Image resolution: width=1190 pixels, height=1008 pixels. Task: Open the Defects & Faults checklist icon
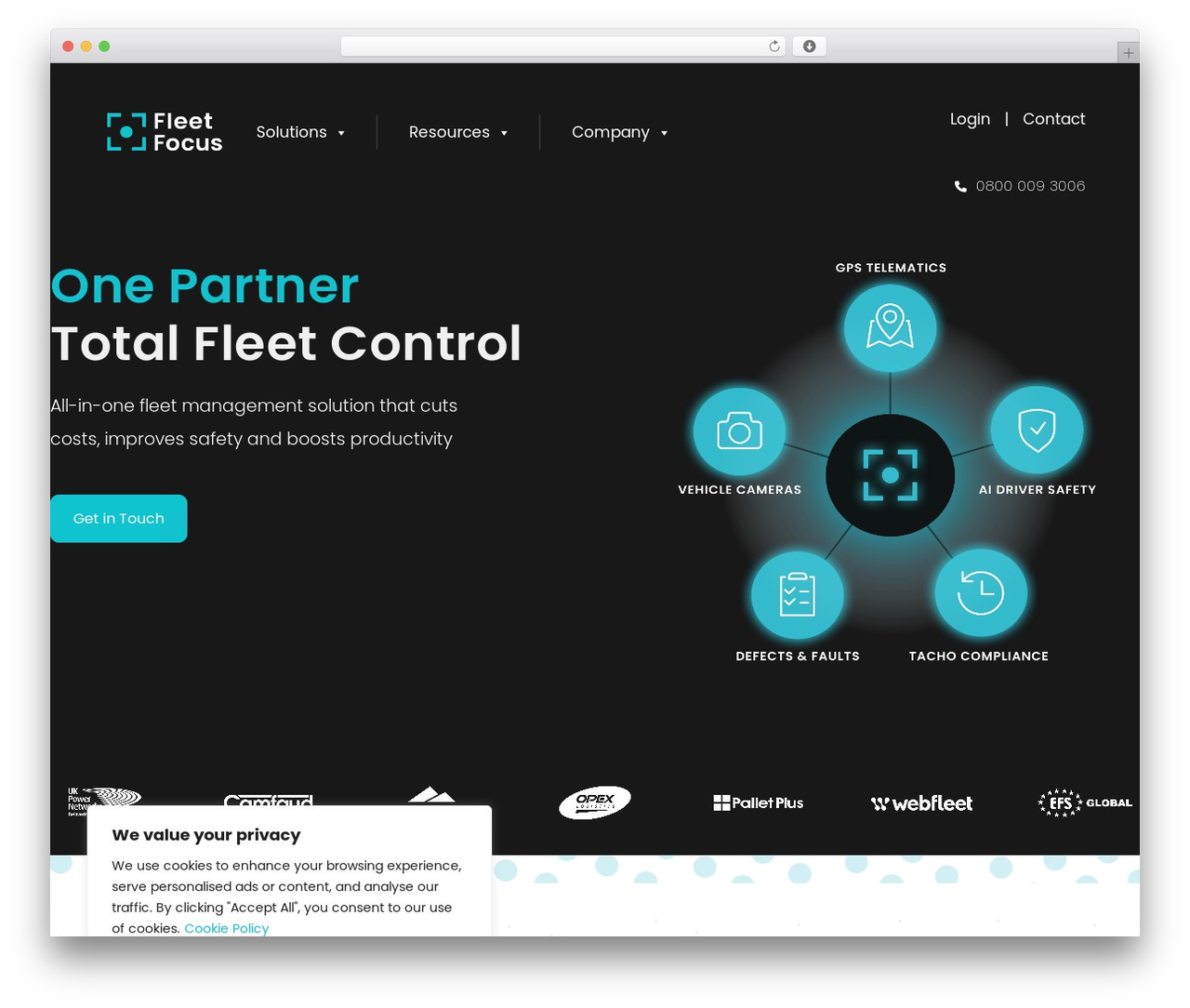click(798, 595)
